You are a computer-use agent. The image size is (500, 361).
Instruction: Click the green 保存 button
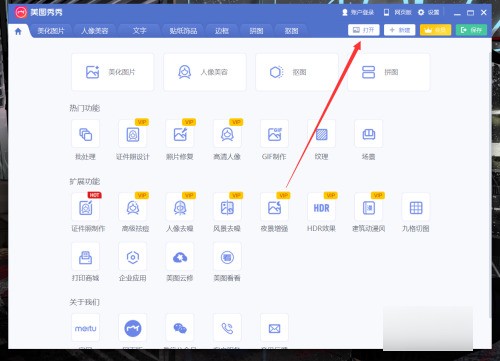(x=471, y=30)
